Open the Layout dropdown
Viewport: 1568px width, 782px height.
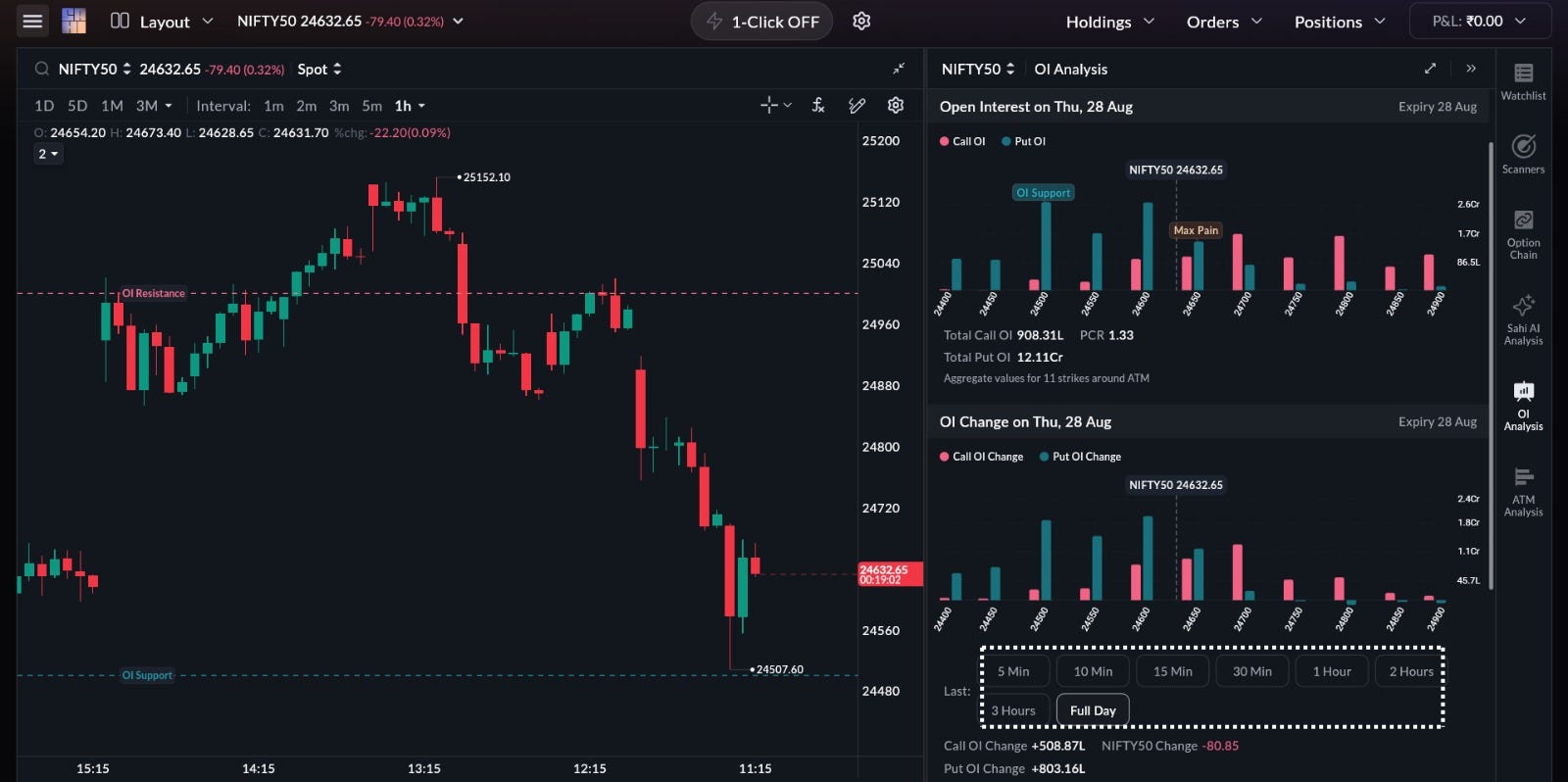[x=162, y=22]
